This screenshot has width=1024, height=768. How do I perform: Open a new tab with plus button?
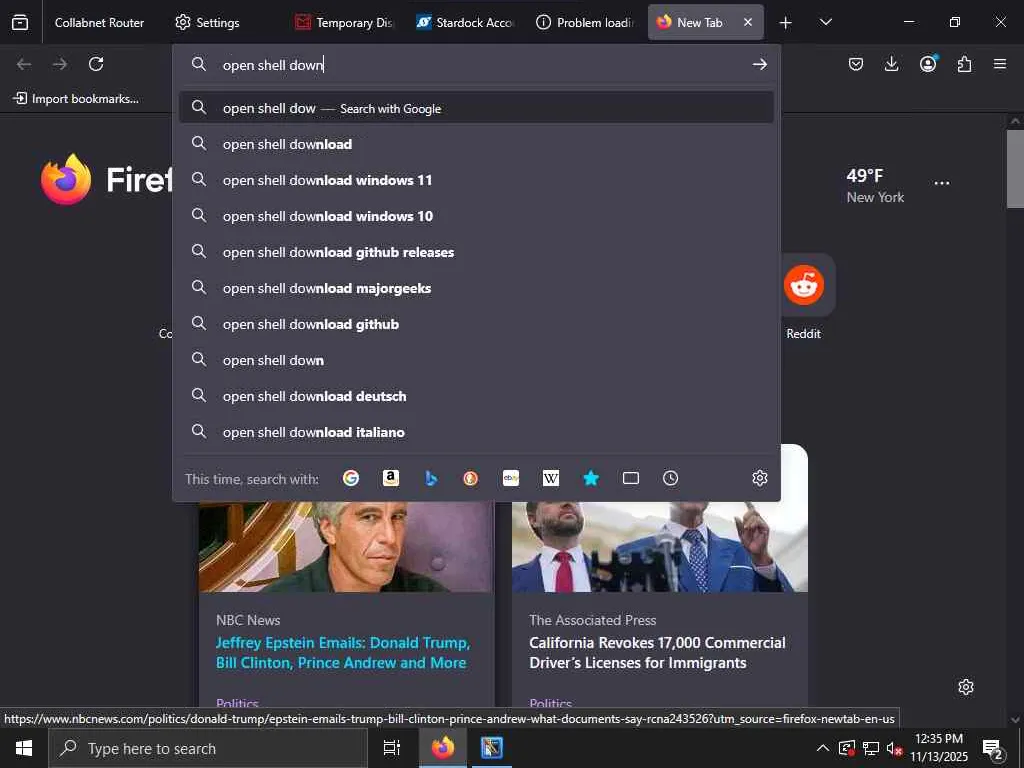(786, 23)
